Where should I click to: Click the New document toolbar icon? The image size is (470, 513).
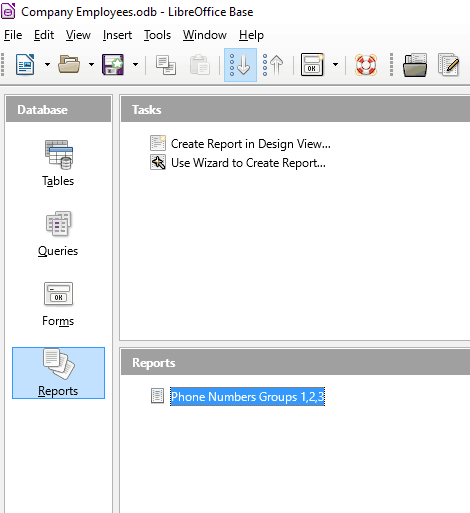pyautogui.click(x=25, y=65)
